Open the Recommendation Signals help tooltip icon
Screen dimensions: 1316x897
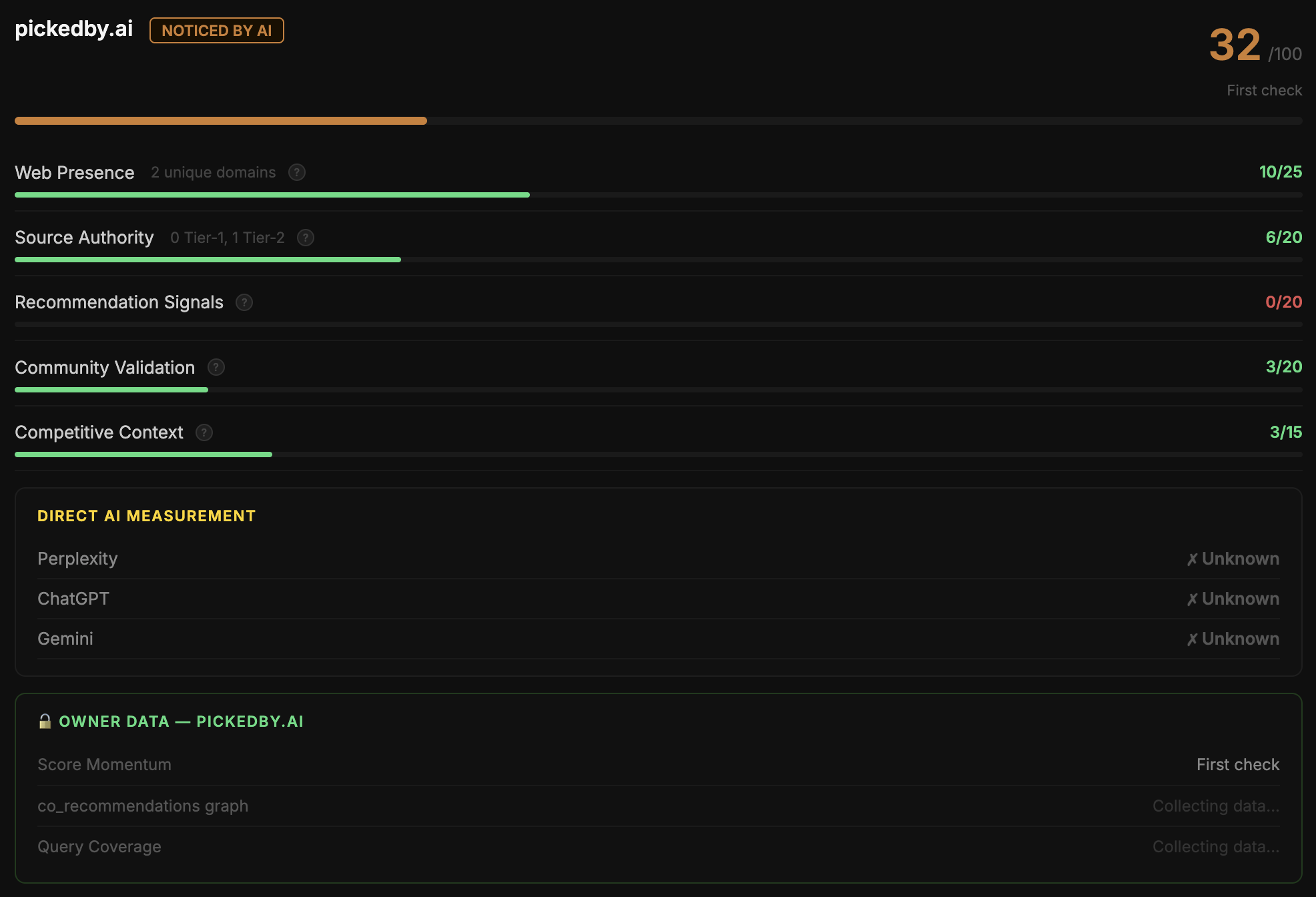[x=244, y=302]
